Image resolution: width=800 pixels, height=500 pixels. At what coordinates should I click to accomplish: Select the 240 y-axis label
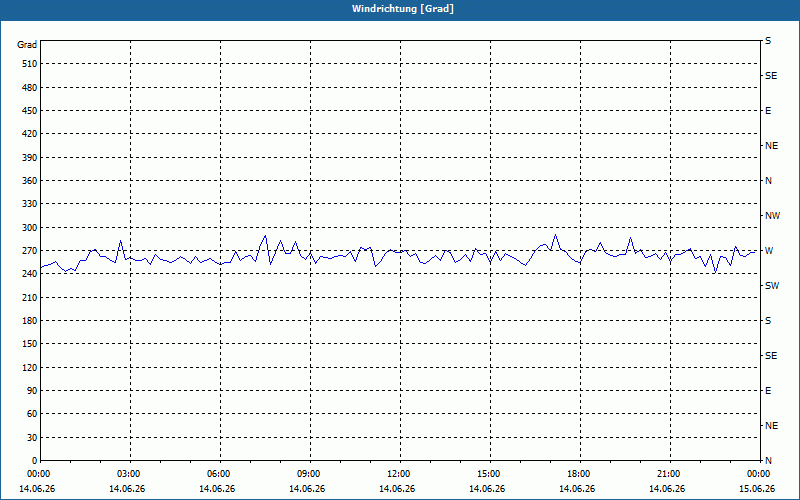30,274
